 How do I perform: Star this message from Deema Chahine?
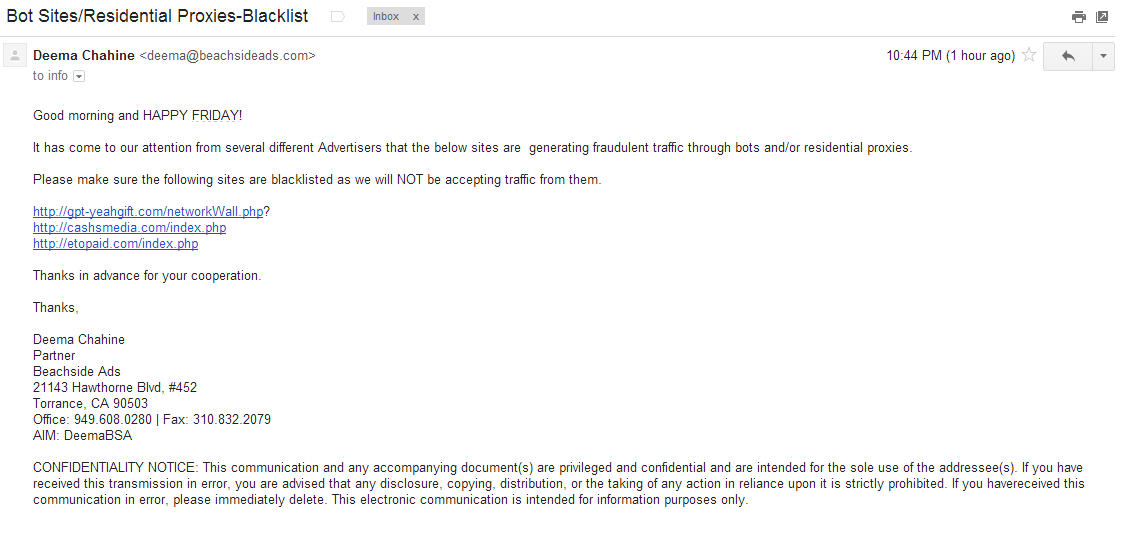[1028, 56]
